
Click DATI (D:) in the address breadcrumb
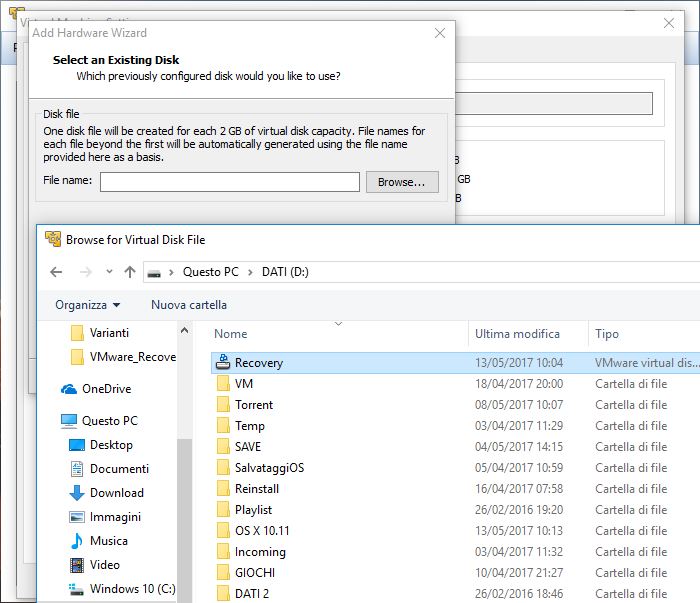285,272
